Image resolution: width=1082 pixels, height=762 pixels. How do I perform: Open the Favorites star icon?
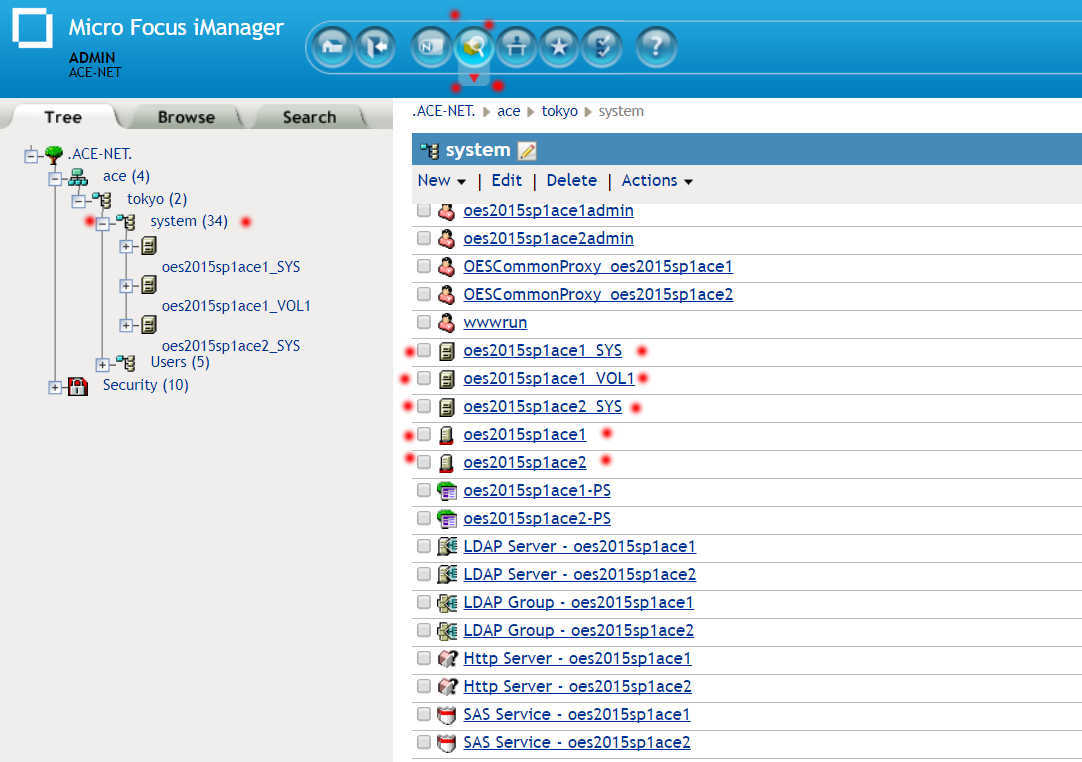pos(559,47)
